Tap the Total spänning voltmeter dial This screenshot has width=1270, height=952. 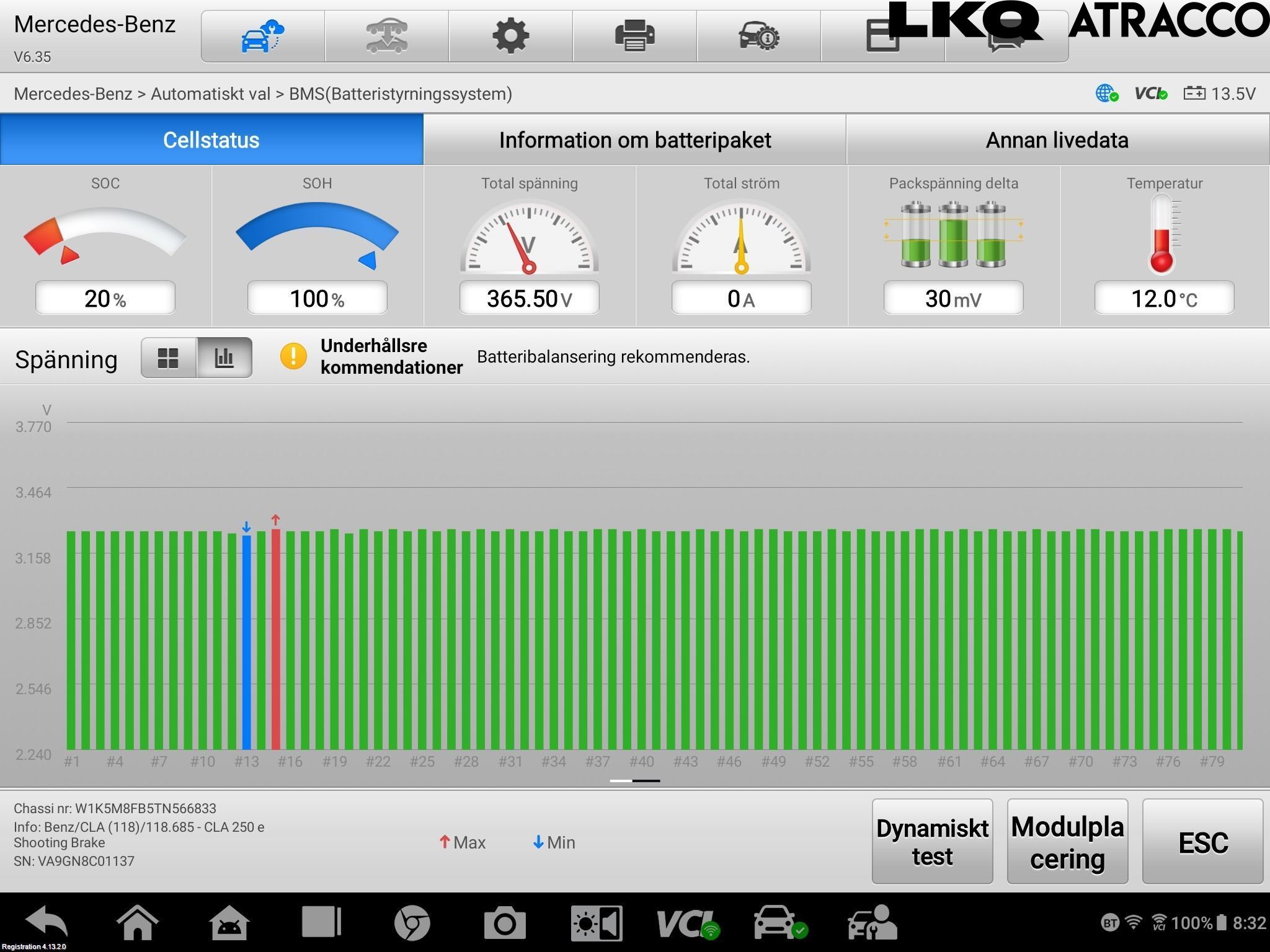pos(529,237)
